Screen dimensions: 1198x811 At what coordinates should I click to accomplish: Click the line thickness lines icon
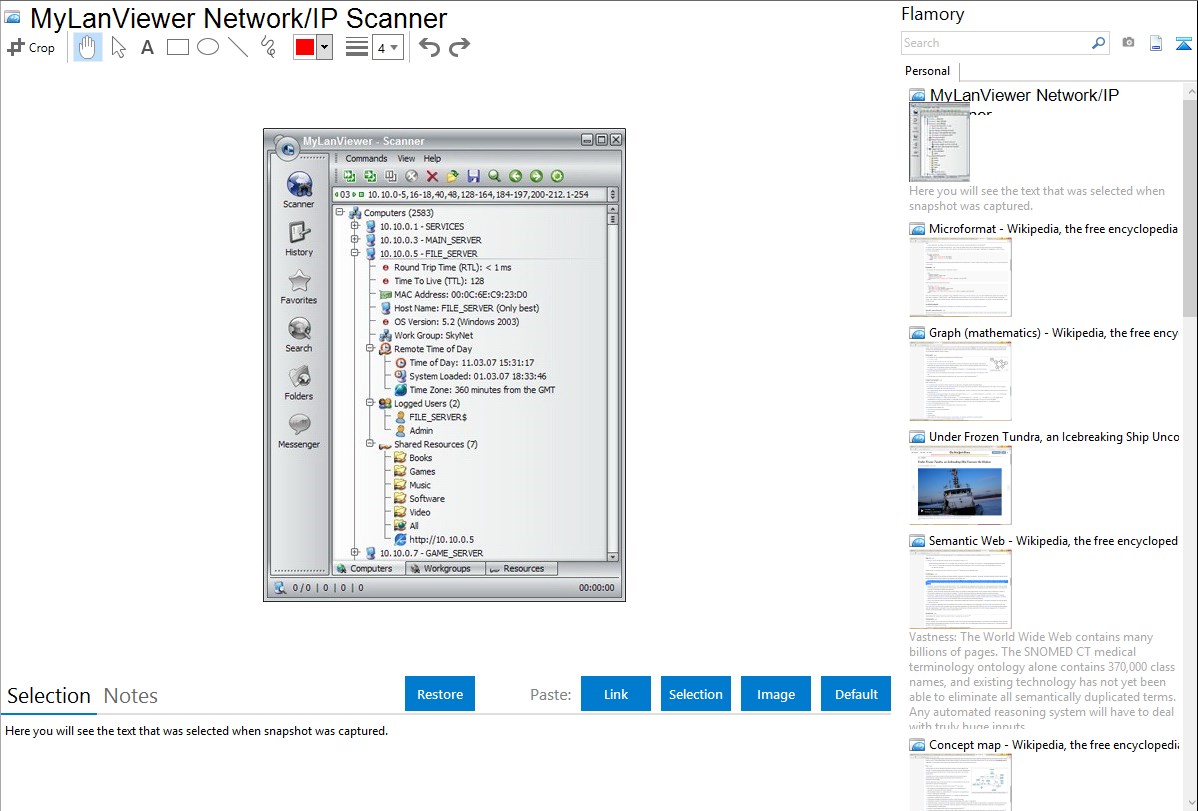[x=357, y=47]
